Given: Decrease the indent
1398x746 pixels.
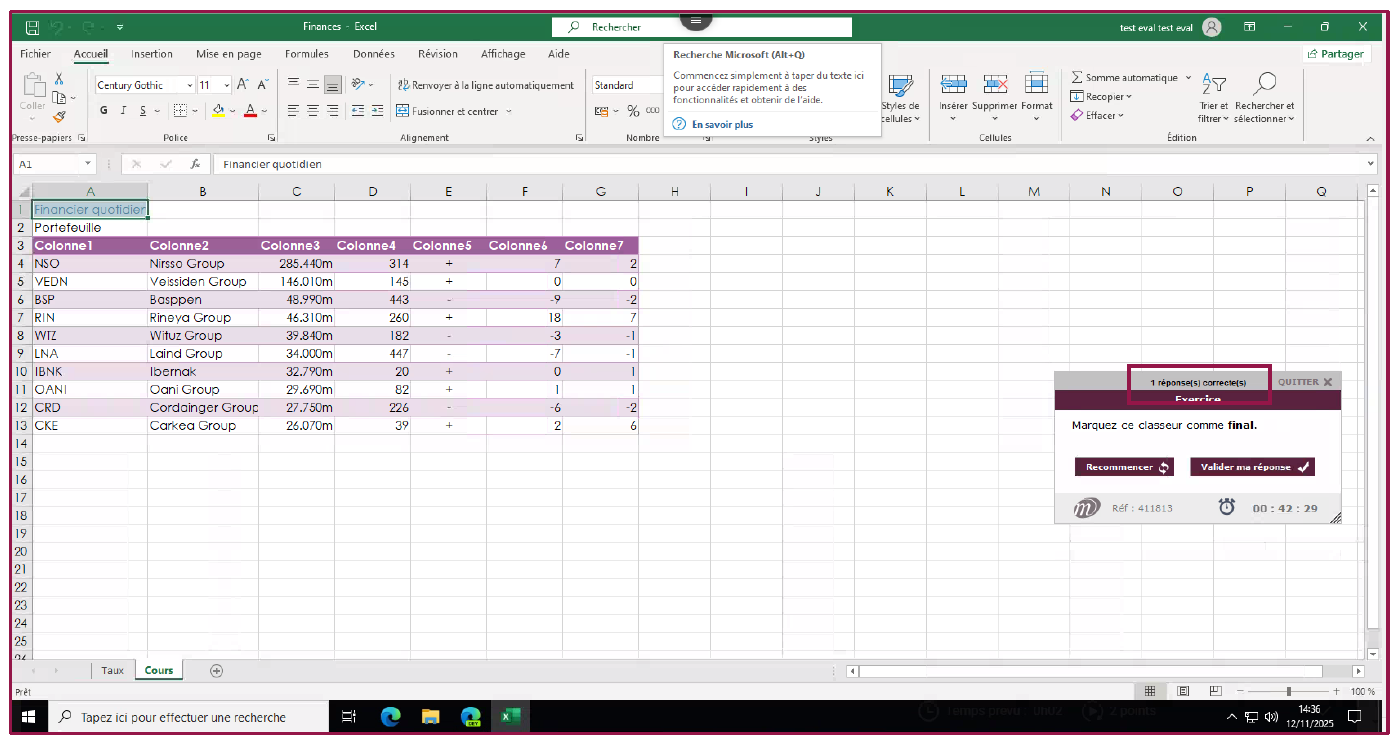Looking at the screenshot, I should (357, 111).
